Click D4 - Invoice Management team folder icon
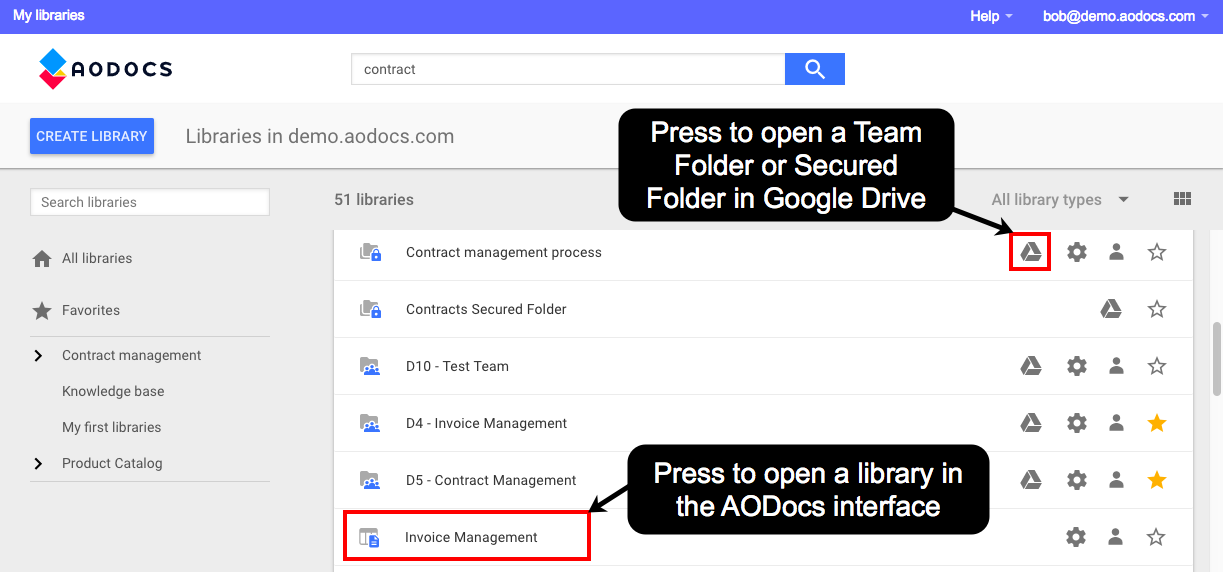Viewport: 1223px width, 572px height. coord(370,423)
